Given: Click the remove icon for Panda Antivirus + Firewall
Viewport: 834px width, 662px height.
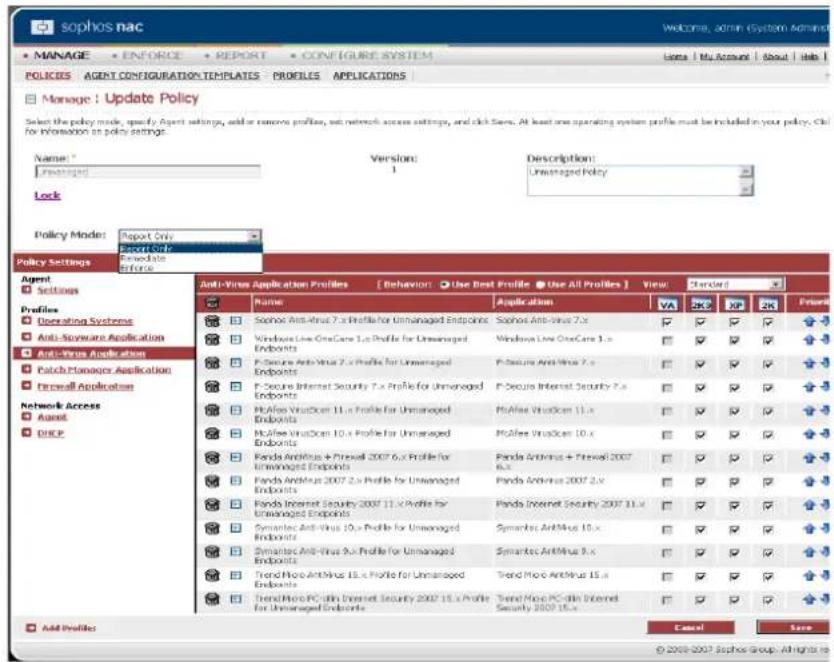Looking at the screenshot, I should [212, 458].
